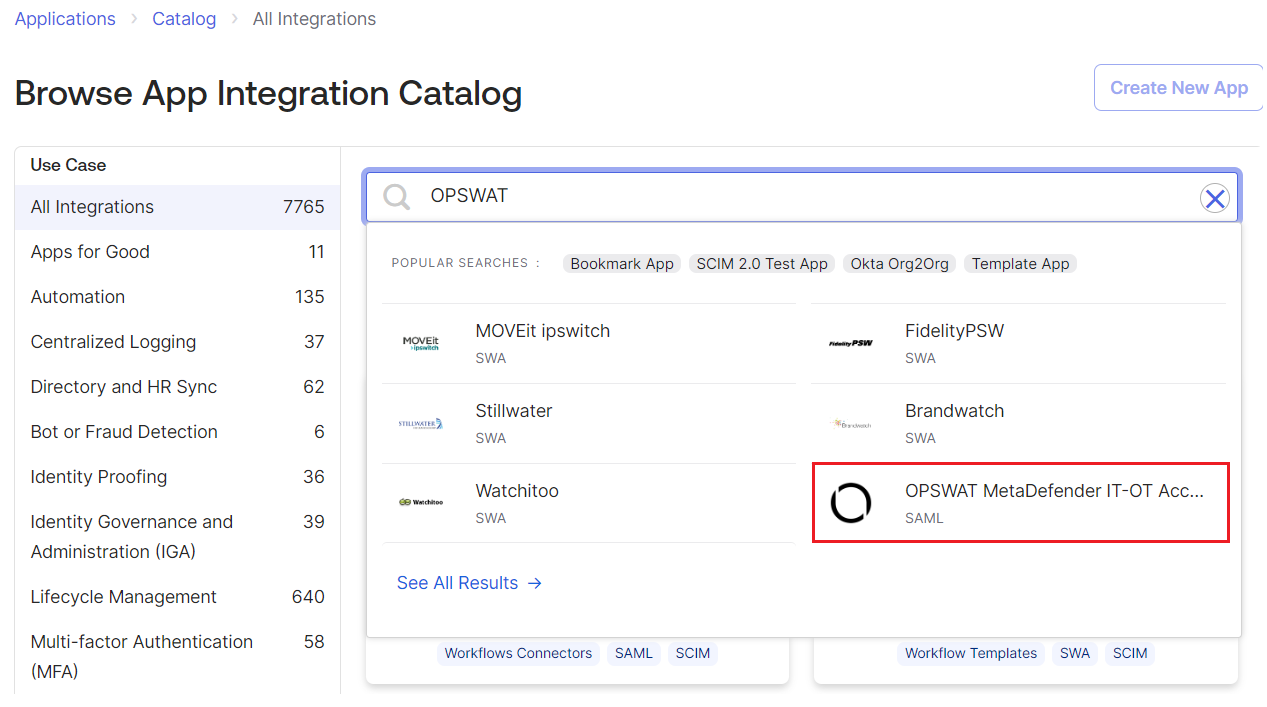Click inside the OPSWAT search field
1267x707 pixels.
pyautogui.click(x=802, y=196)
